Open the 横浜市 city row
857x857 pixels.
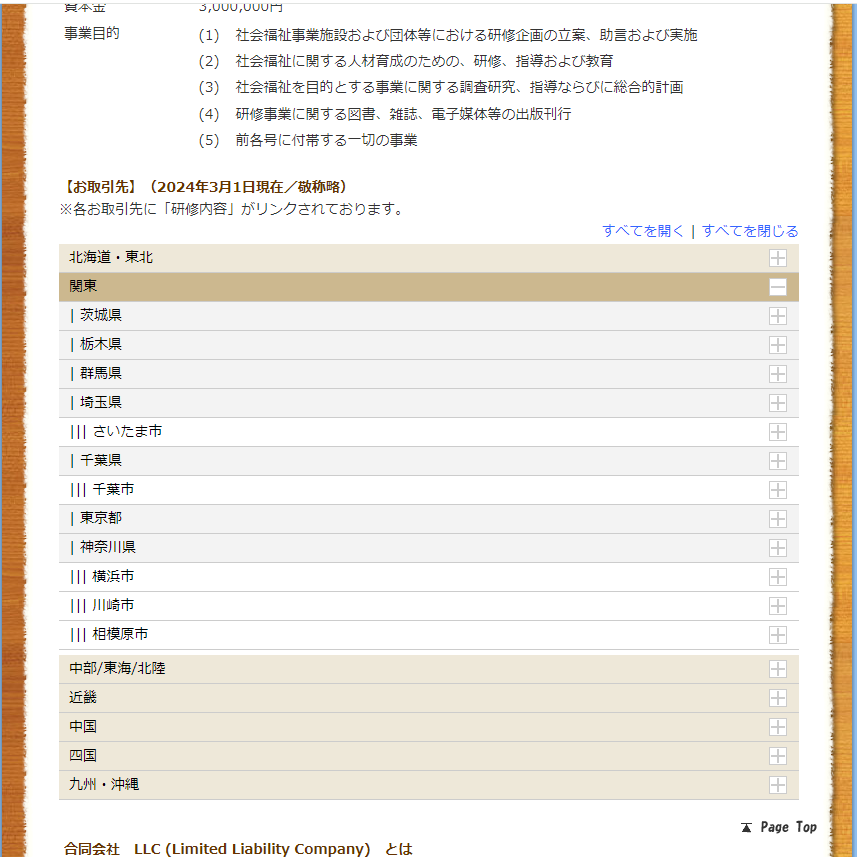[x=428, y=577]
